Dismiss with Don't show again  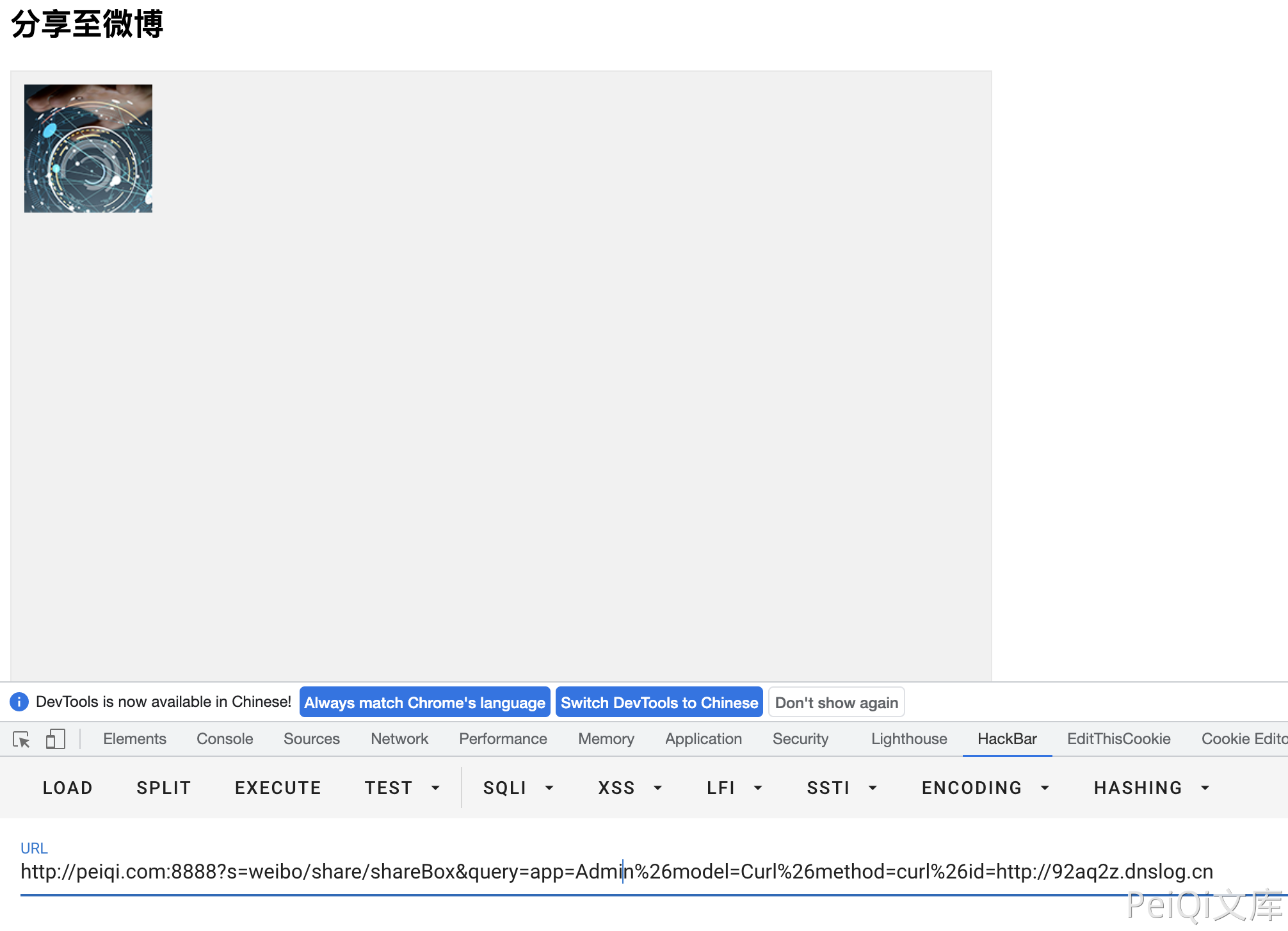[x=836, y=702]
